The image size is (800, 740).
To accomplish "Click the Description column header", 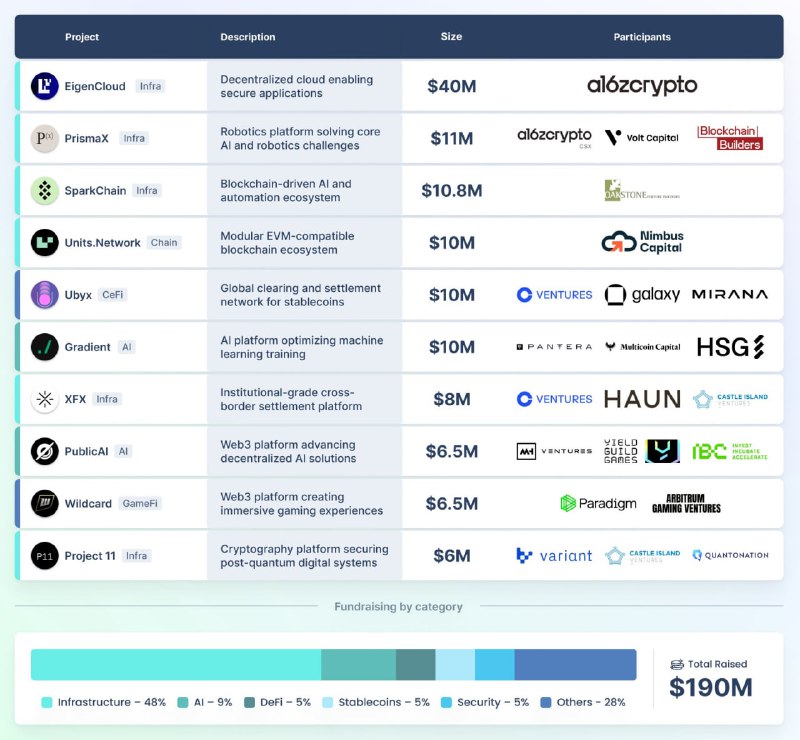I will pyautogui.click(x=247, y=37).
